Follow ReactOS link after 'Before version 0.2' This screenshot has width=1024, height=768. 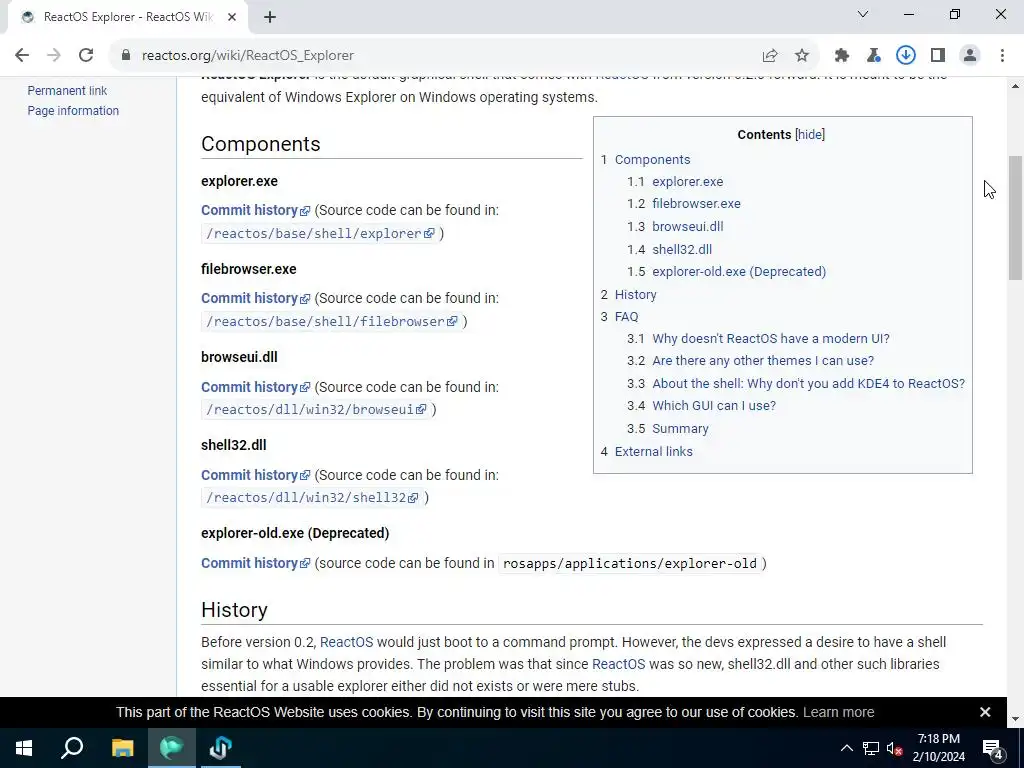(x=346, y=643)
